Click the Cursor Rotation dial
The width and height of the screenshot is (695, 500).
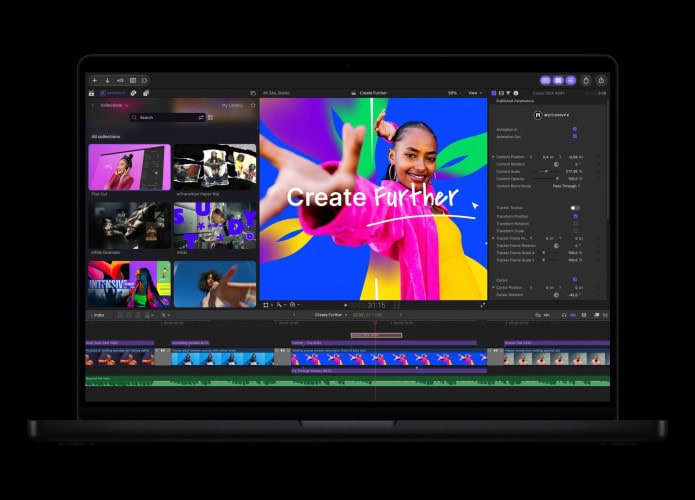pyautogui.click(x=556, y=295)
